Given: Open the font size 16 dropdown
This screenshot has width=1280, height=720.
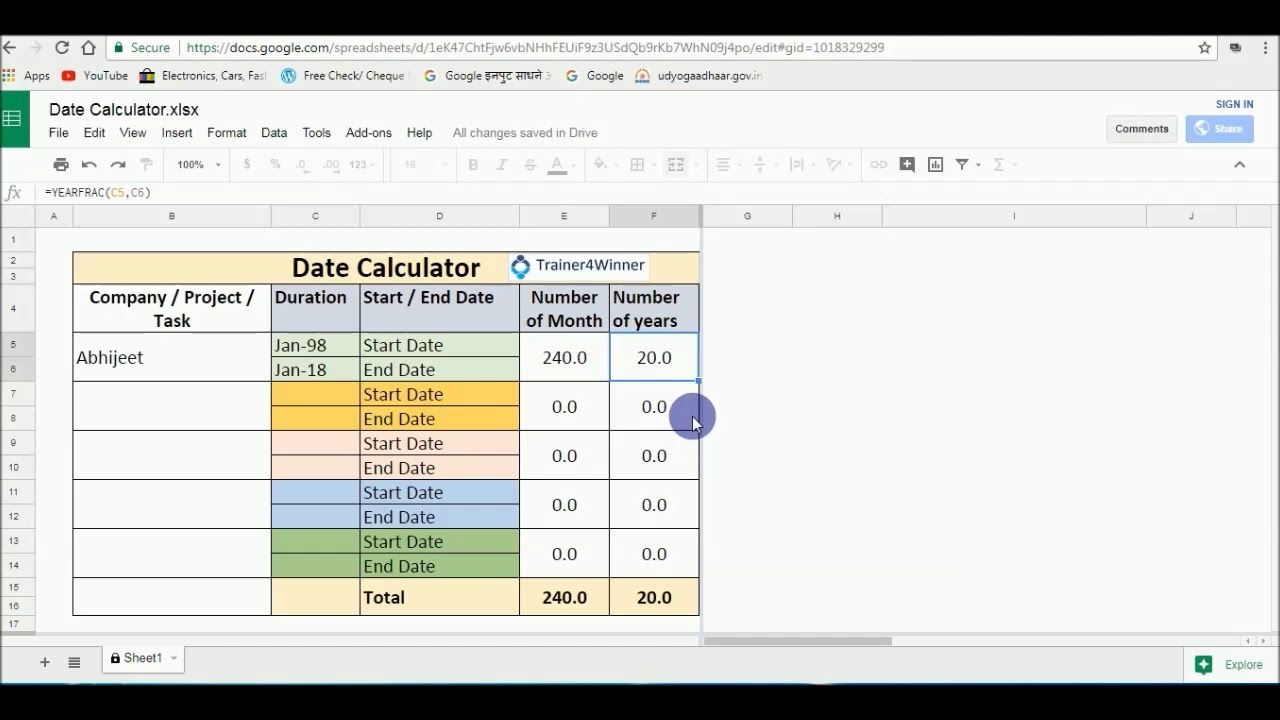Looking at the screenshot, I should pos(424,165).
